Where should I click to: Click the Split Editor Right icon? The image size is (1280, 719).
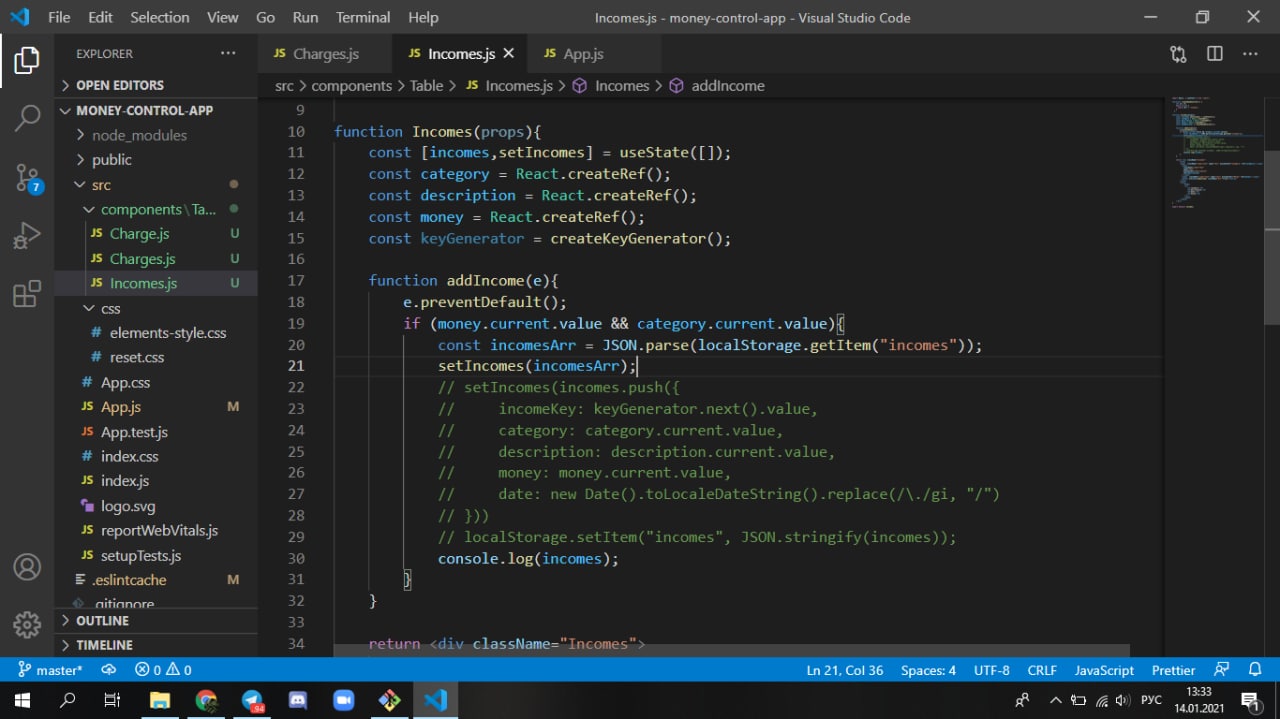pyautogui.click(x=1214, y=54)
